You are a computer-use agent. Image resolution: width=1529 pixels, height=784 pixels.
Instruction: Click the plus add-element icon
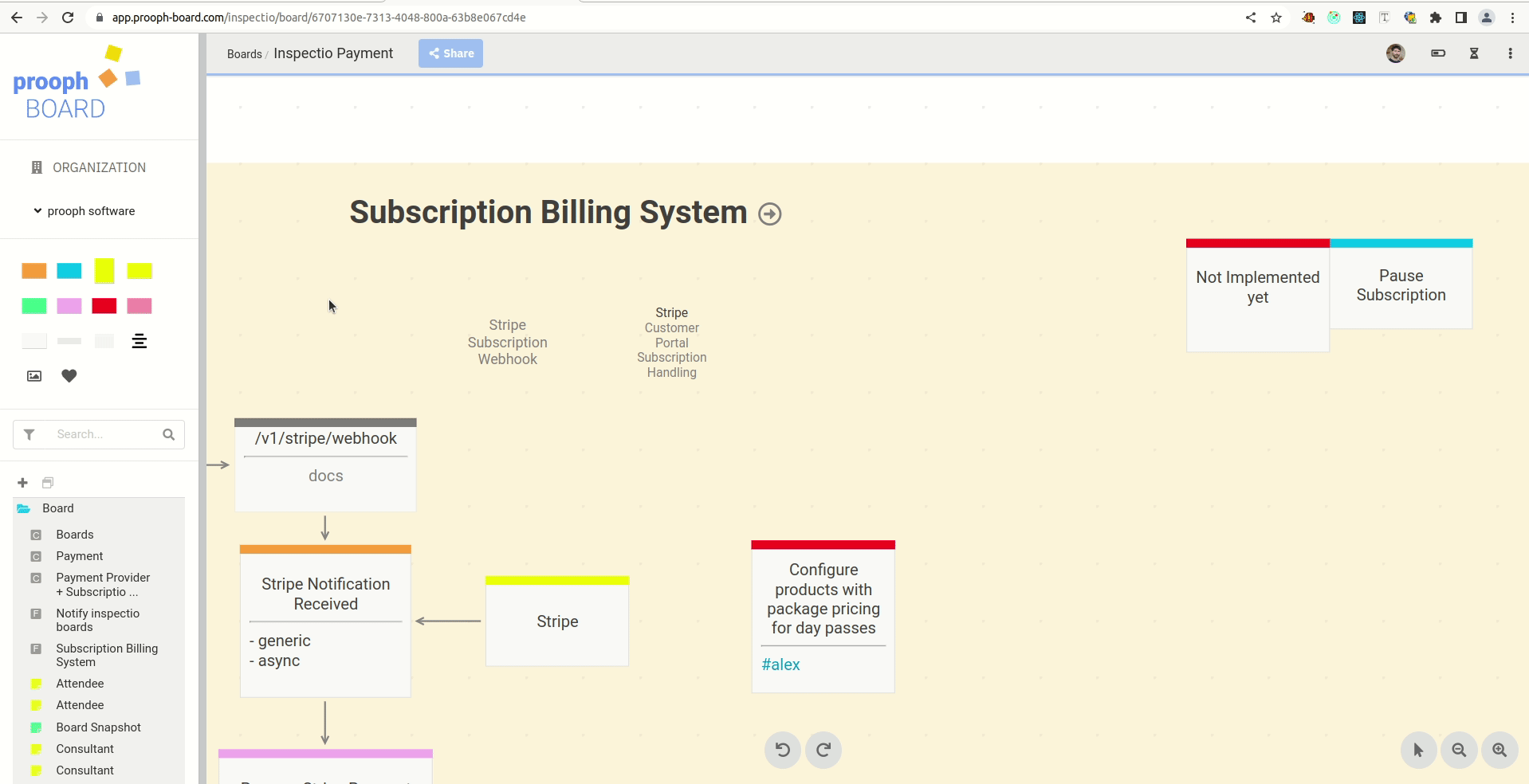pyautogui.click(x=22, y=483)
